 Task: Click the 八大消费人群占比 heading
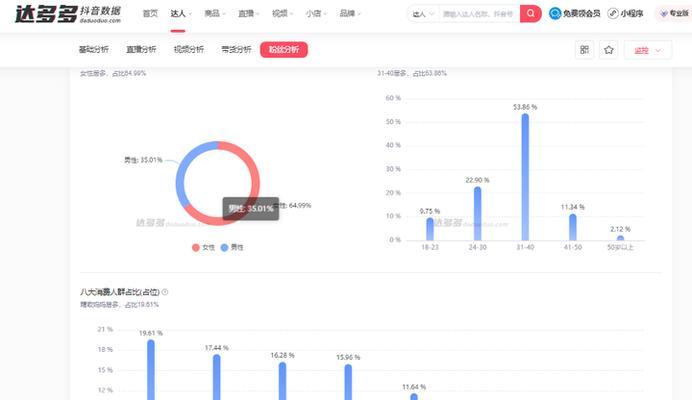(x=120, y=292)
